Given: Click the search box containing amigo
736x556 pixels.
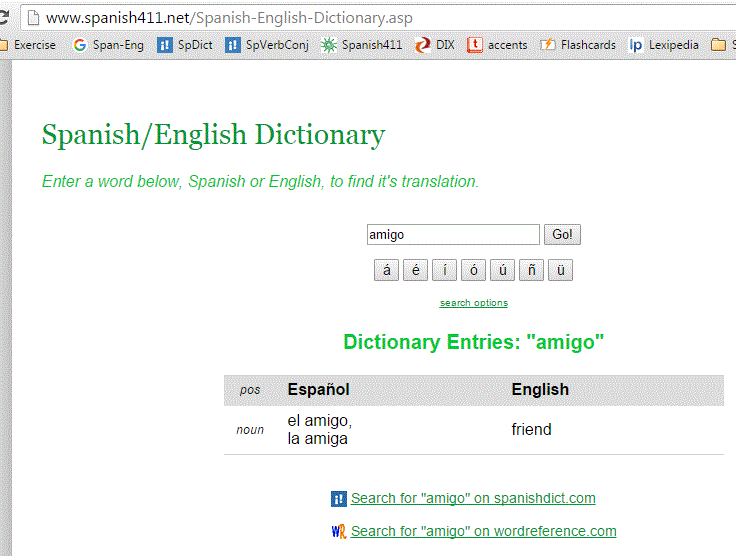Looking at the screenshot, I should click(453, 235).
